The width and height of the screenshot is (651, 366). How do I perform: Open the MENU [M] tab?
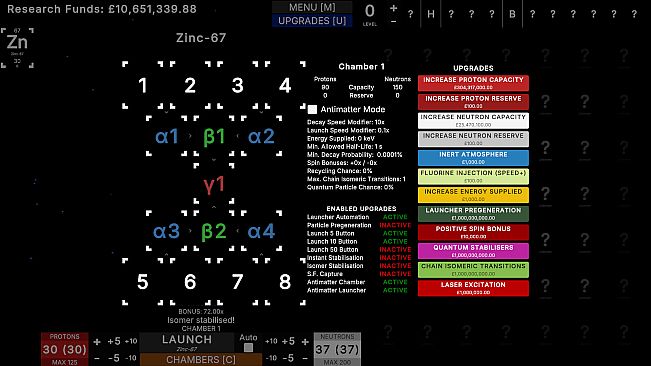click(x=312, y=7)
